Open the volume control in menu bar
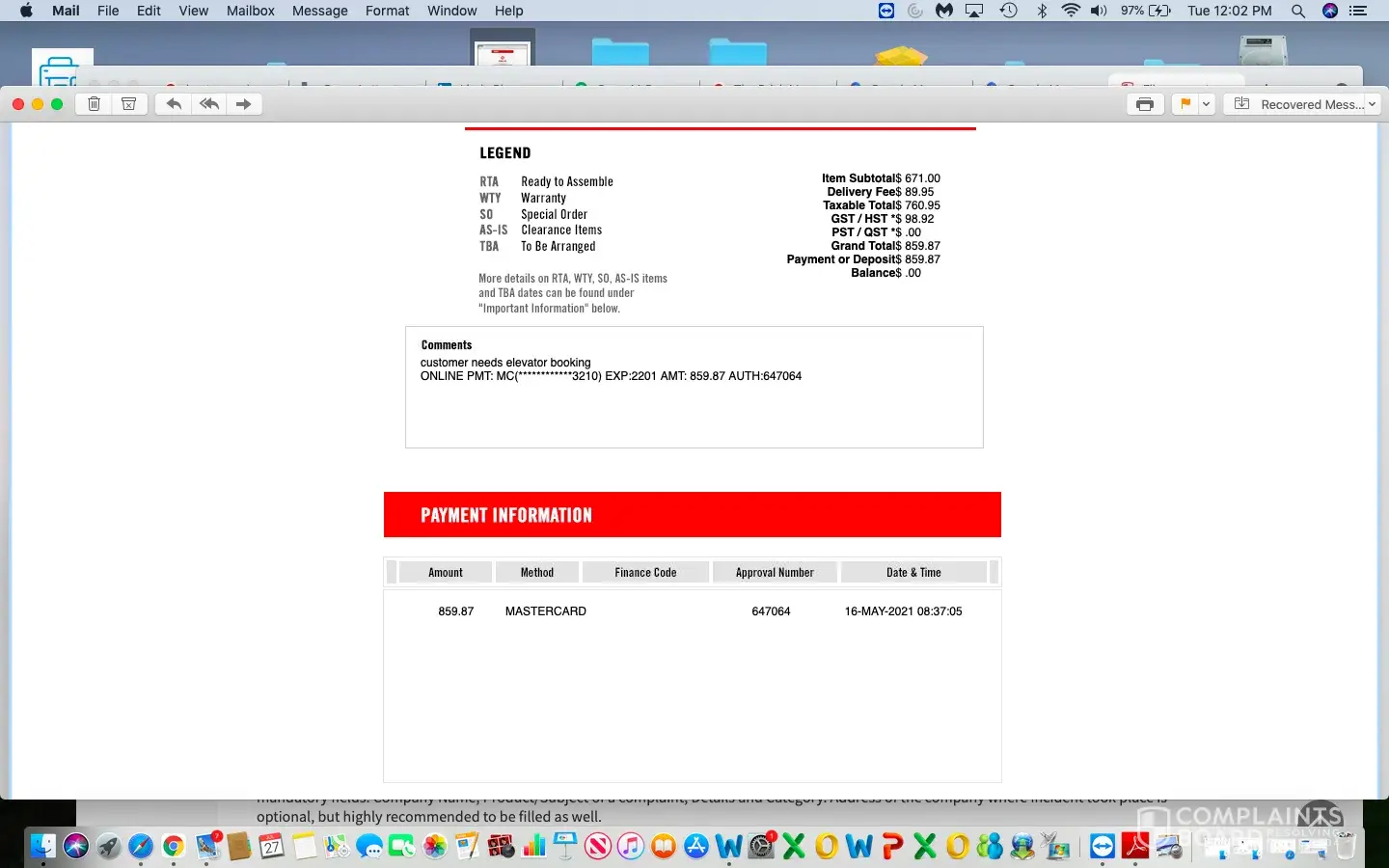Screen dimensions: 1389x868 pyautogui.click(x=1099, y=11)
